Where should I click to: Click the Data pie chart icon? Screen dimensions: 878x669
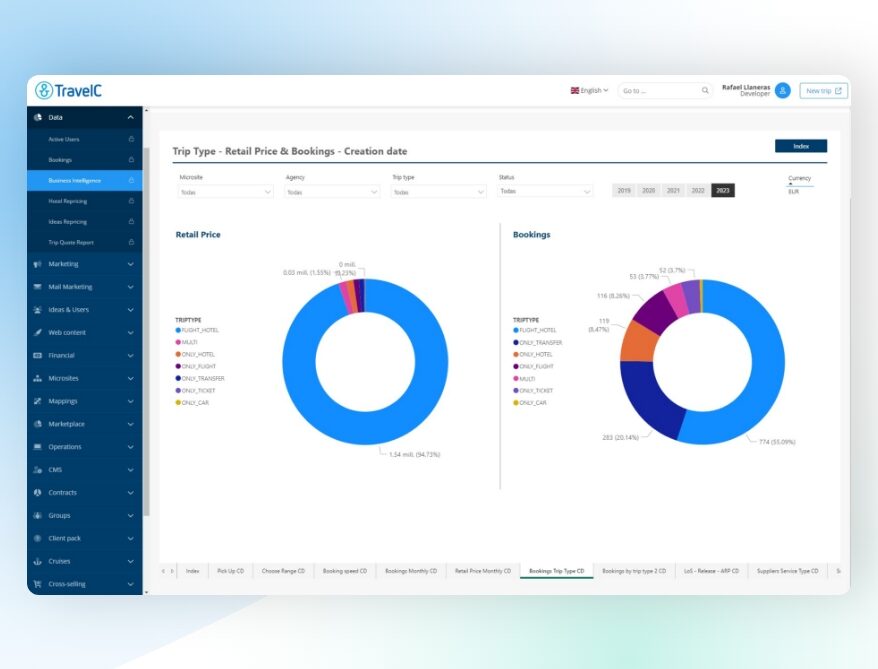[38, 117]
